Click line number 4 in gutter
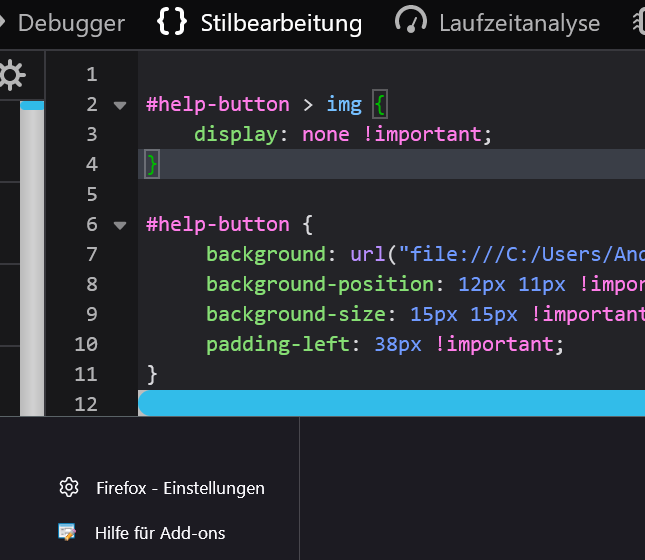 tap(92, 164)
